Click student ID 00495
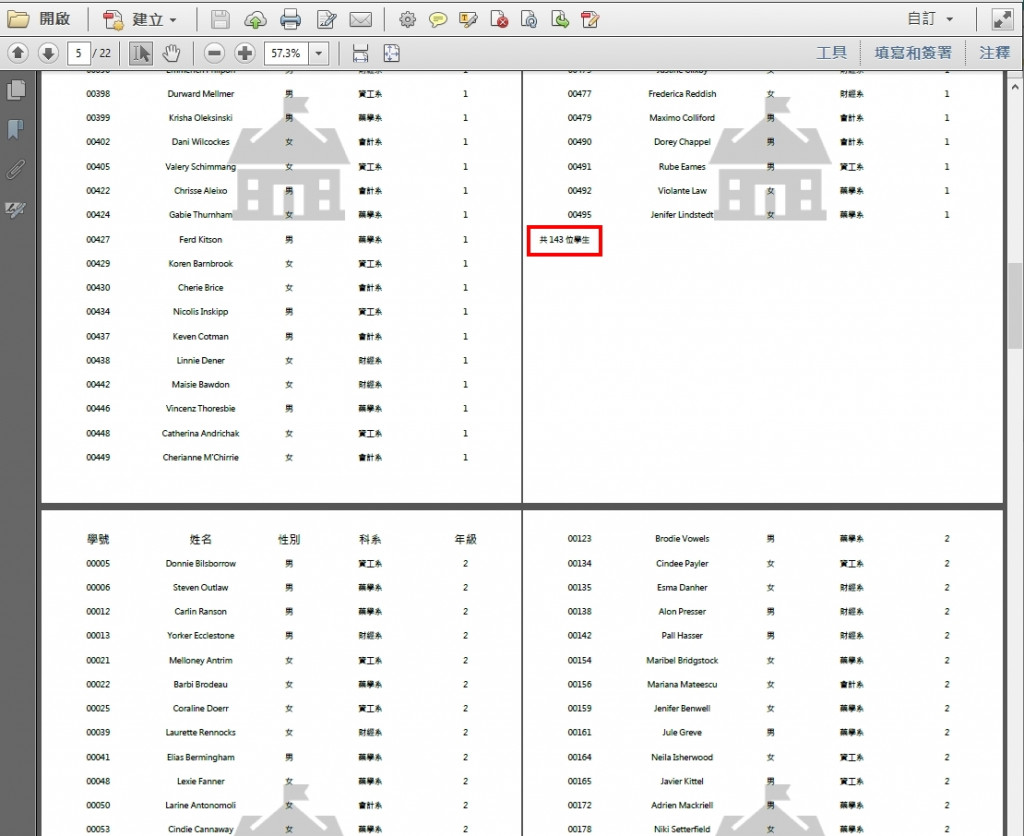This screenshot has width=1024, height=836. pos(579,214)
